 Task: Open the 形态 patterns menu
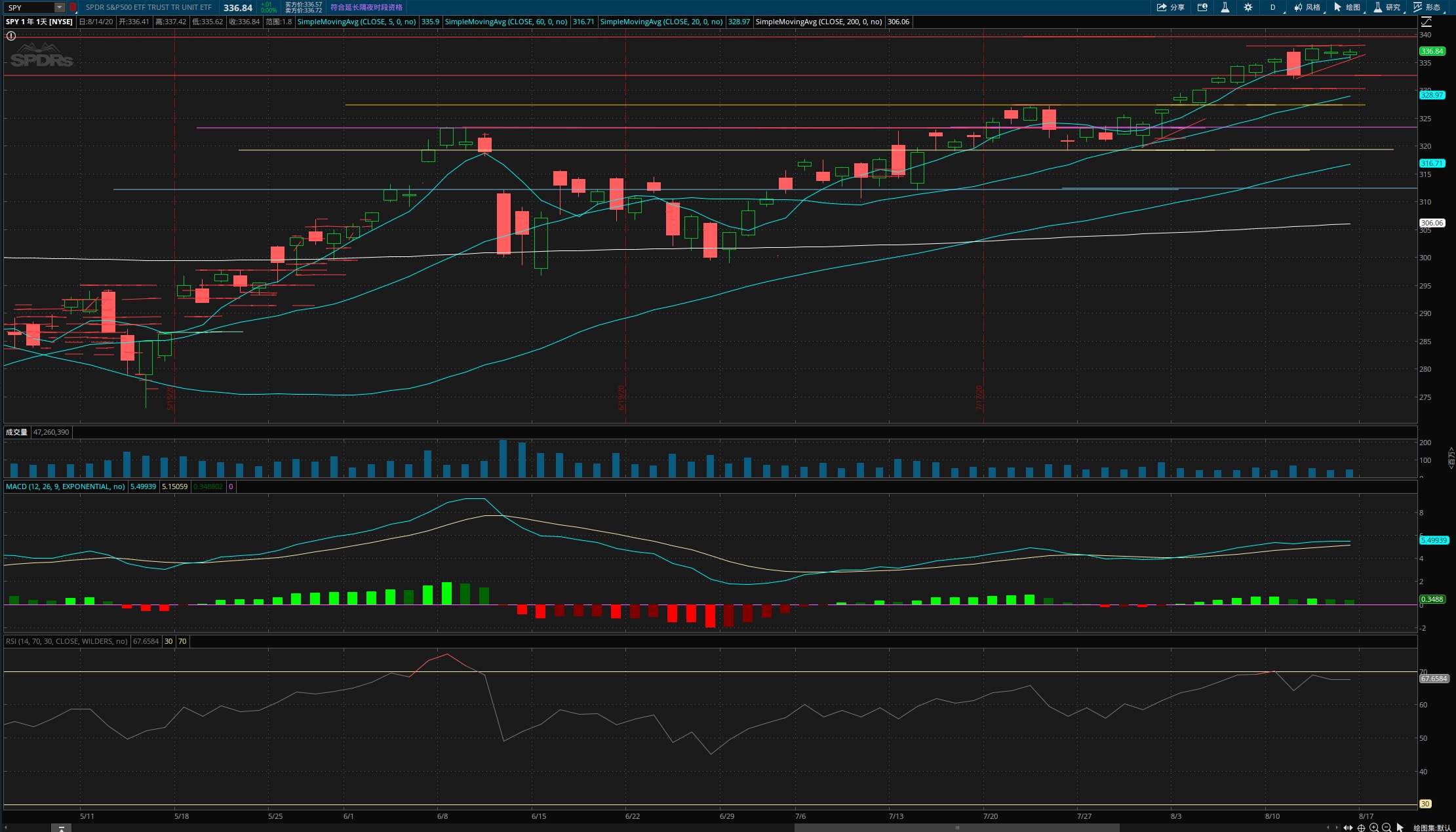(1428, 7)
